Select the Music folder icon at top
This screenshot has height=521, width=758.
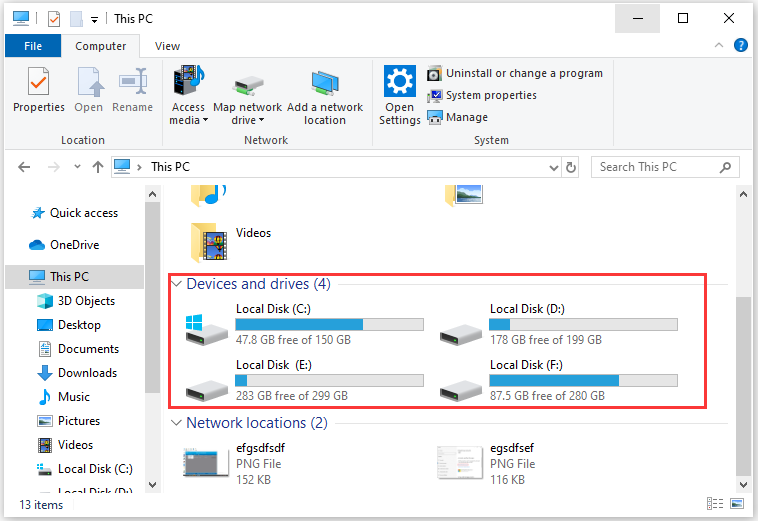209,195
